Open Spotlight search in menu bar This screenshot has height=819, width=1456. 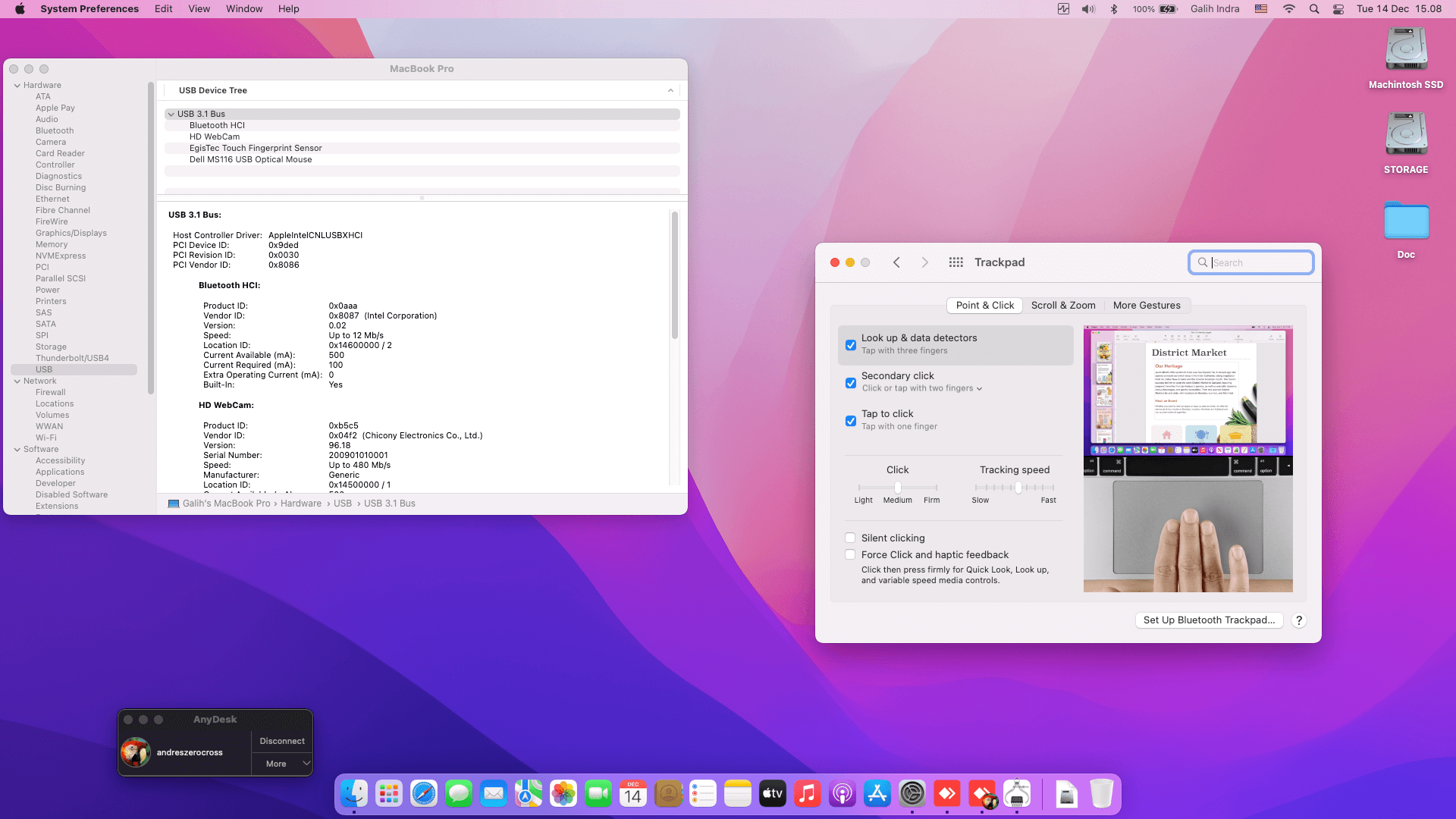click(x=1314, y=9)
